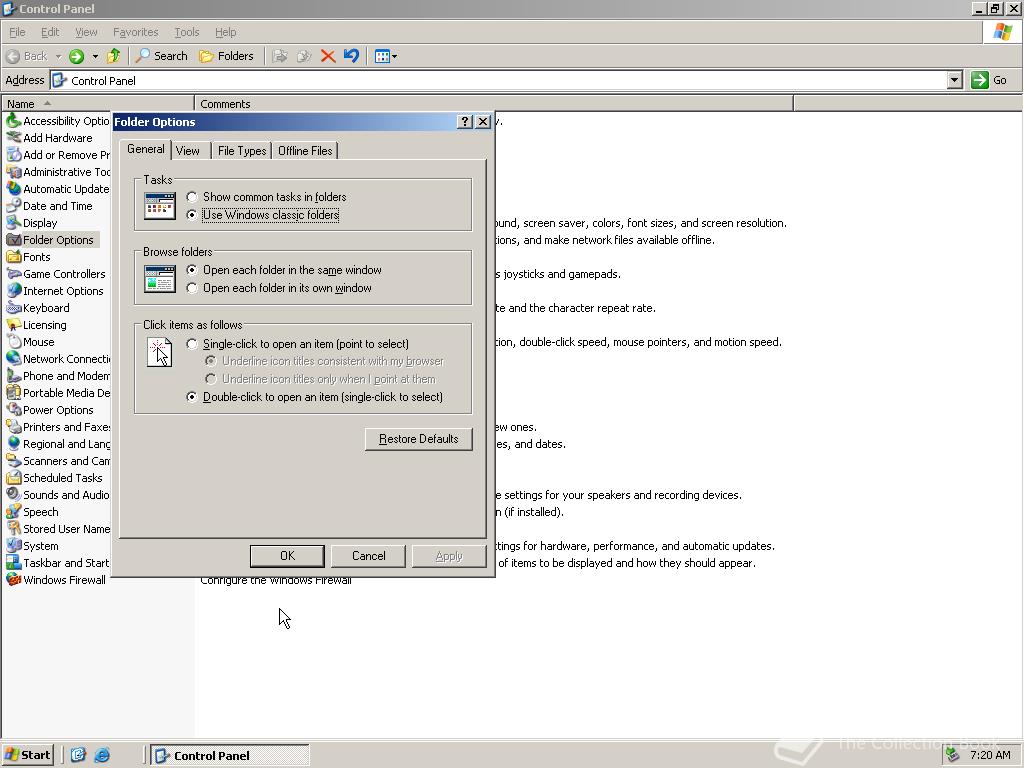The image size is (1024, 768).
Task: Select Network Connections icon
Action: (x=14, y=359)
